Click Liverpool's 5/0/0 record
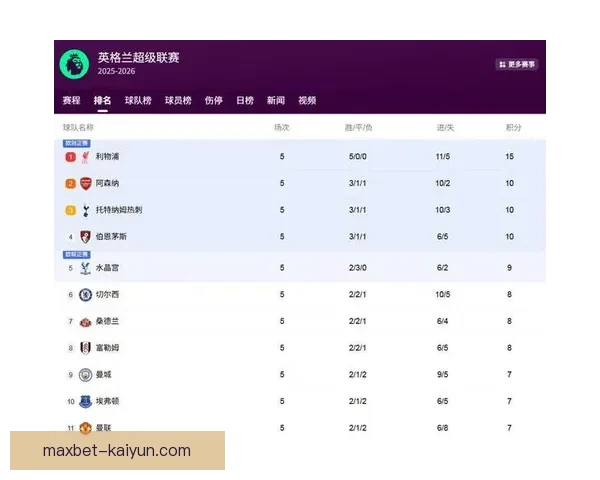The height and width of the screenshot is (480, 600). 358,157
